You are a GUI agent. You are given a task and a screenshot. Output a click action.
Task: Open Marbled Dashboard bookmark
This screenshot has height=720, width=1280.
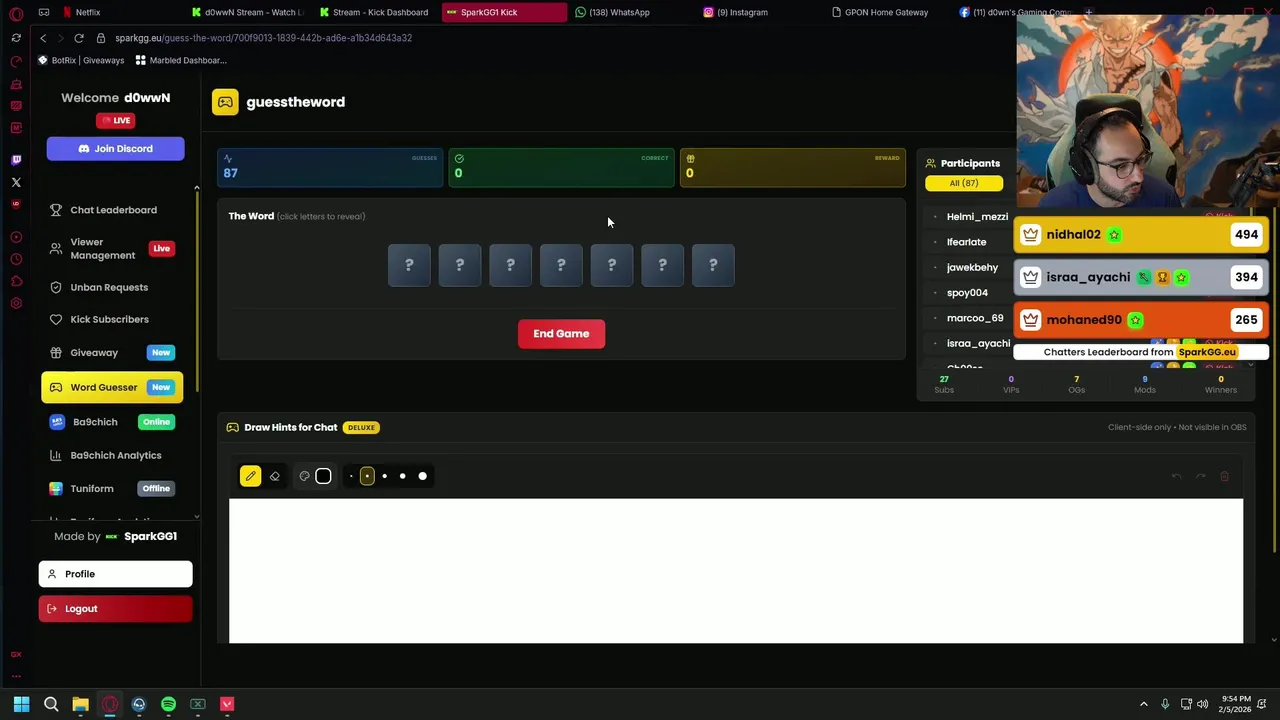point(181,60)
